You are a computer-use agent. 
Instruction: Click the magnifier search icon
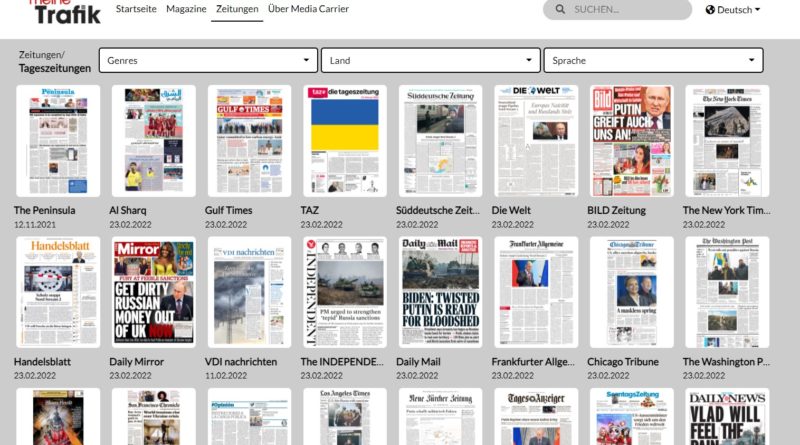coord(560,9)
